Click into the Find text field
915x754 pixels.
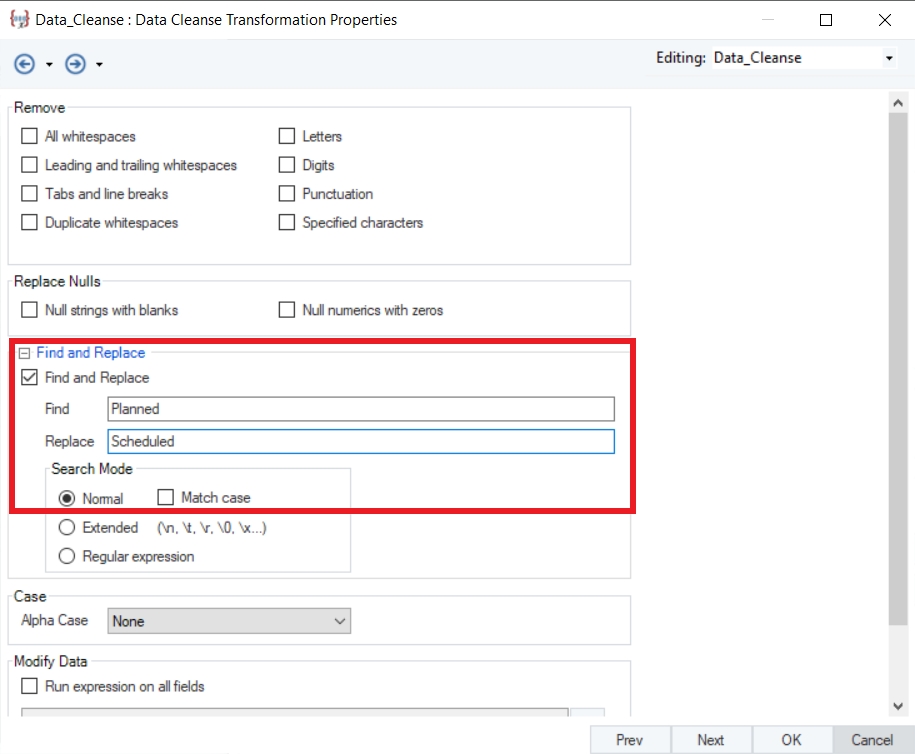360,408
